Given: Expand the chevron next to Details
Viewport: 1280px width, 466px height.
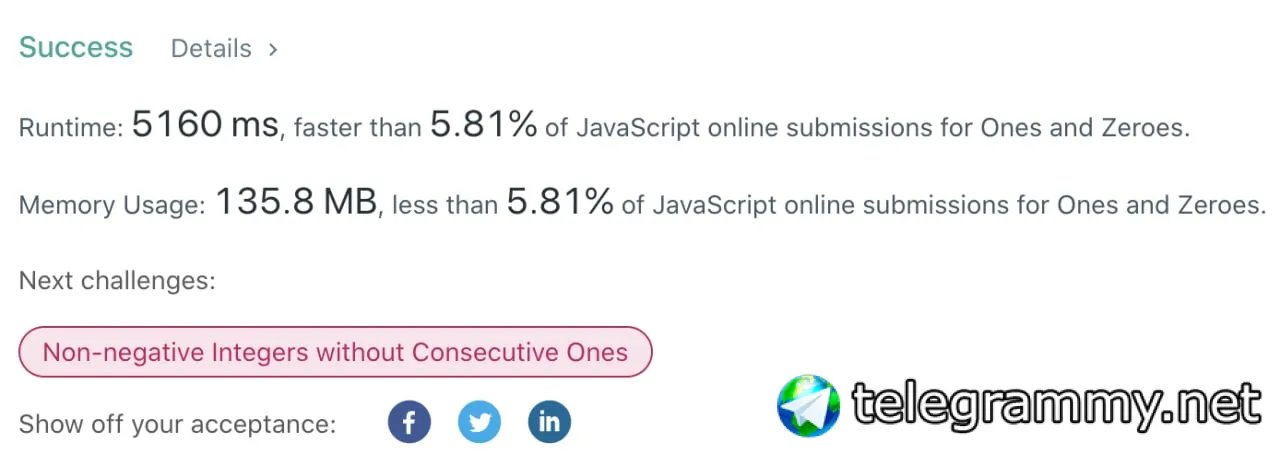Looking at the screenshot, I should pos(272,48).
